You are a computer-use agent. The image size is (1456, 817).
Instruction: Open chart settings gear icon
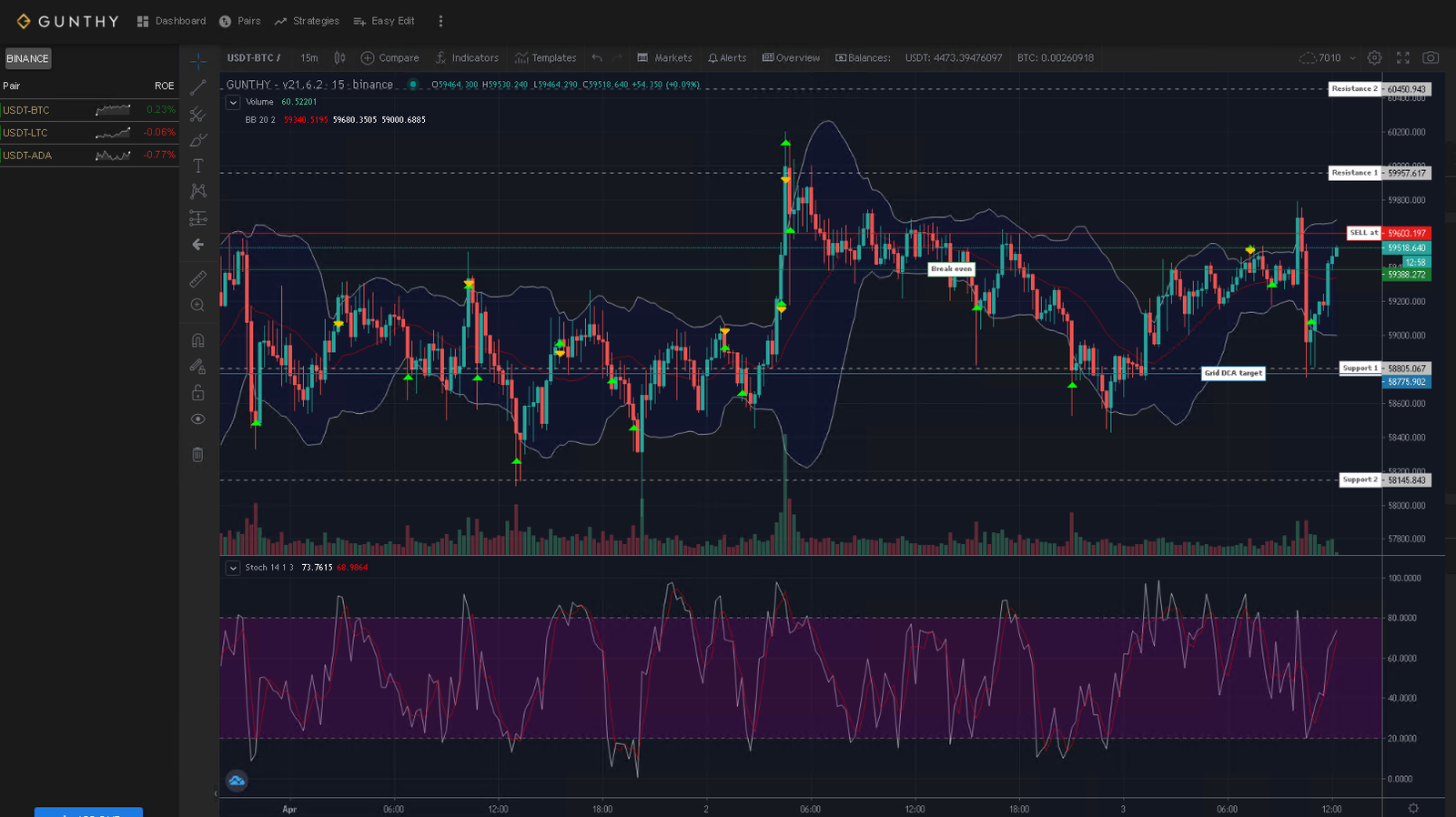click(1374, 58)
